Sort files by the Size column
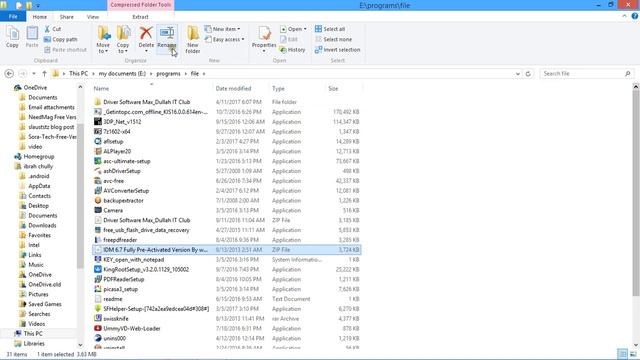The width and height of the screenshot is (640, 360). click(x=333, y=88)
